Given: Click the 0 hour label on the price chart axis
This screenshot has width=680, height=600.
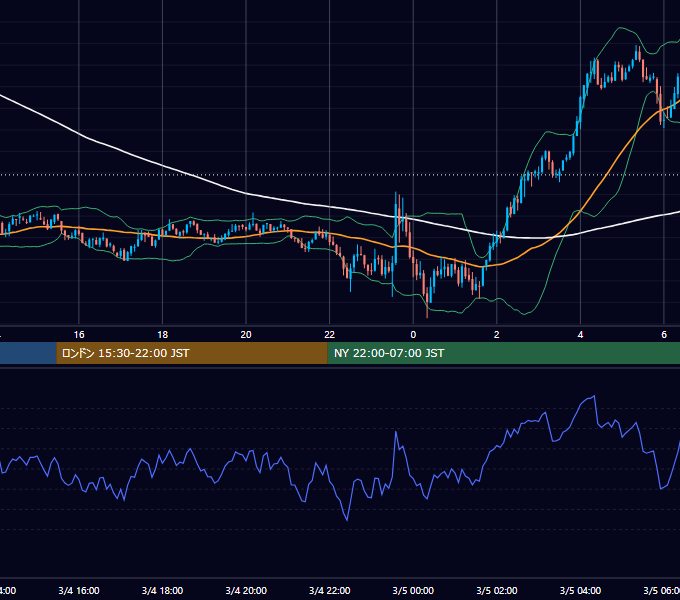Looking at the screenshot, I should [413, 335].
